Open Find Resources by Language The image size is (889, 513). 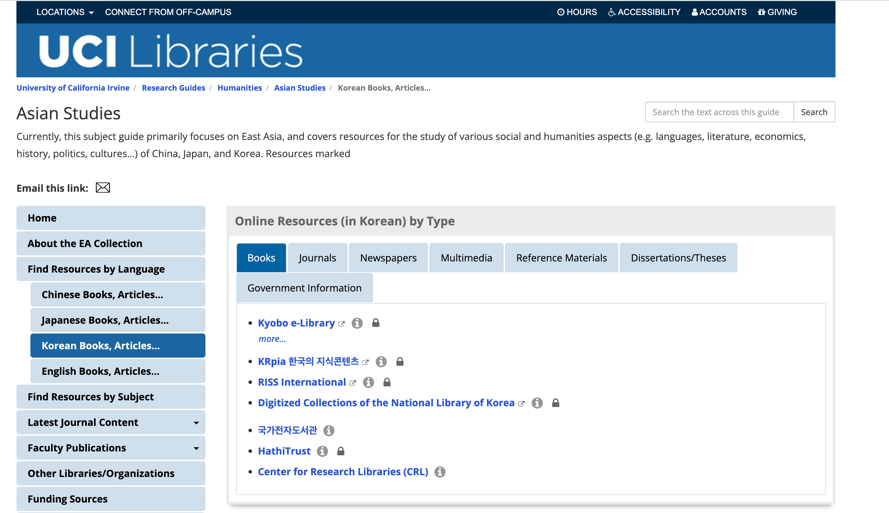(111, 269)
